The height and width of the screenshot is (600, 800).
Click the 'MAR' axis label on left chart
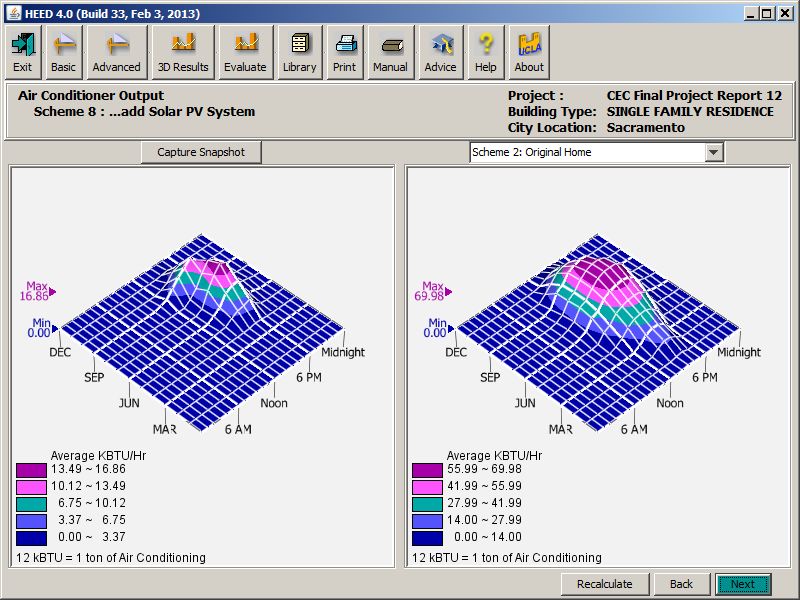[x=165, y=430]
